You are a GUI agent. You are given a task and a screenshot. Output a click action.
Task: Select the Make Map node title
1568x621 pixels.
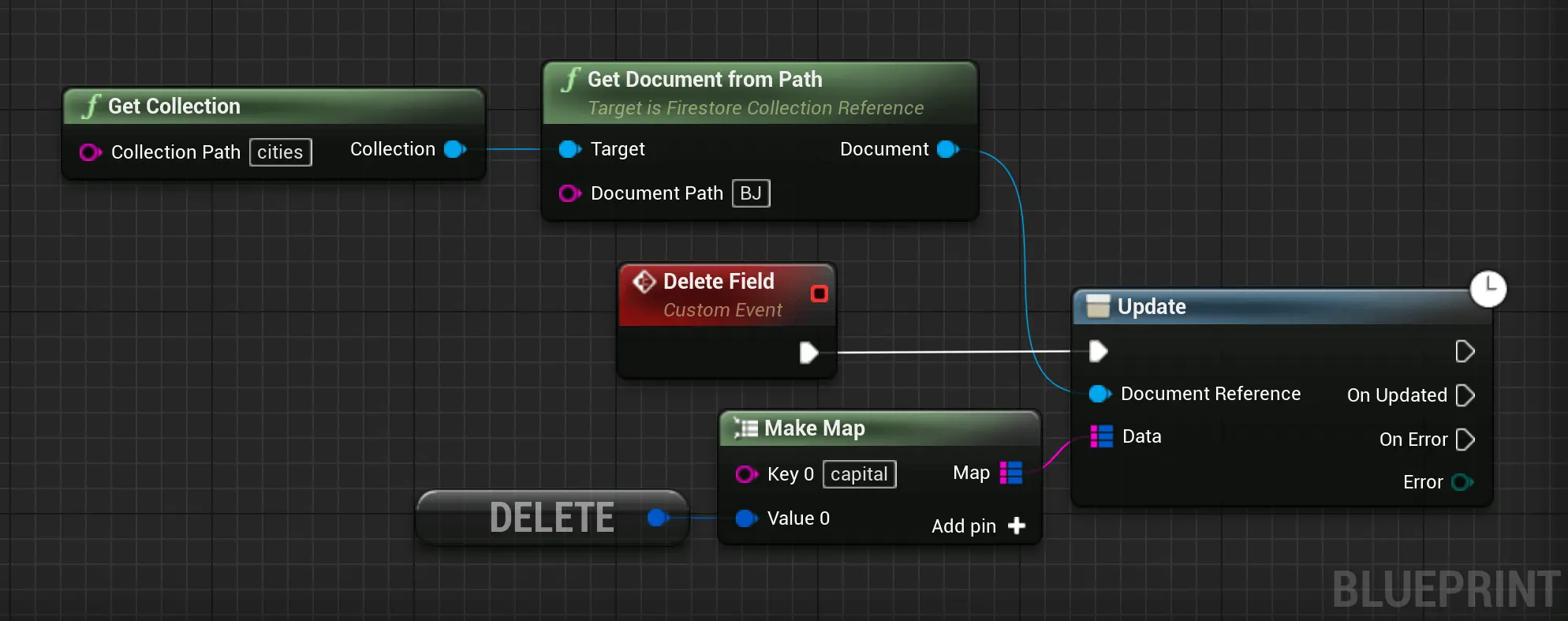(815, 428)
